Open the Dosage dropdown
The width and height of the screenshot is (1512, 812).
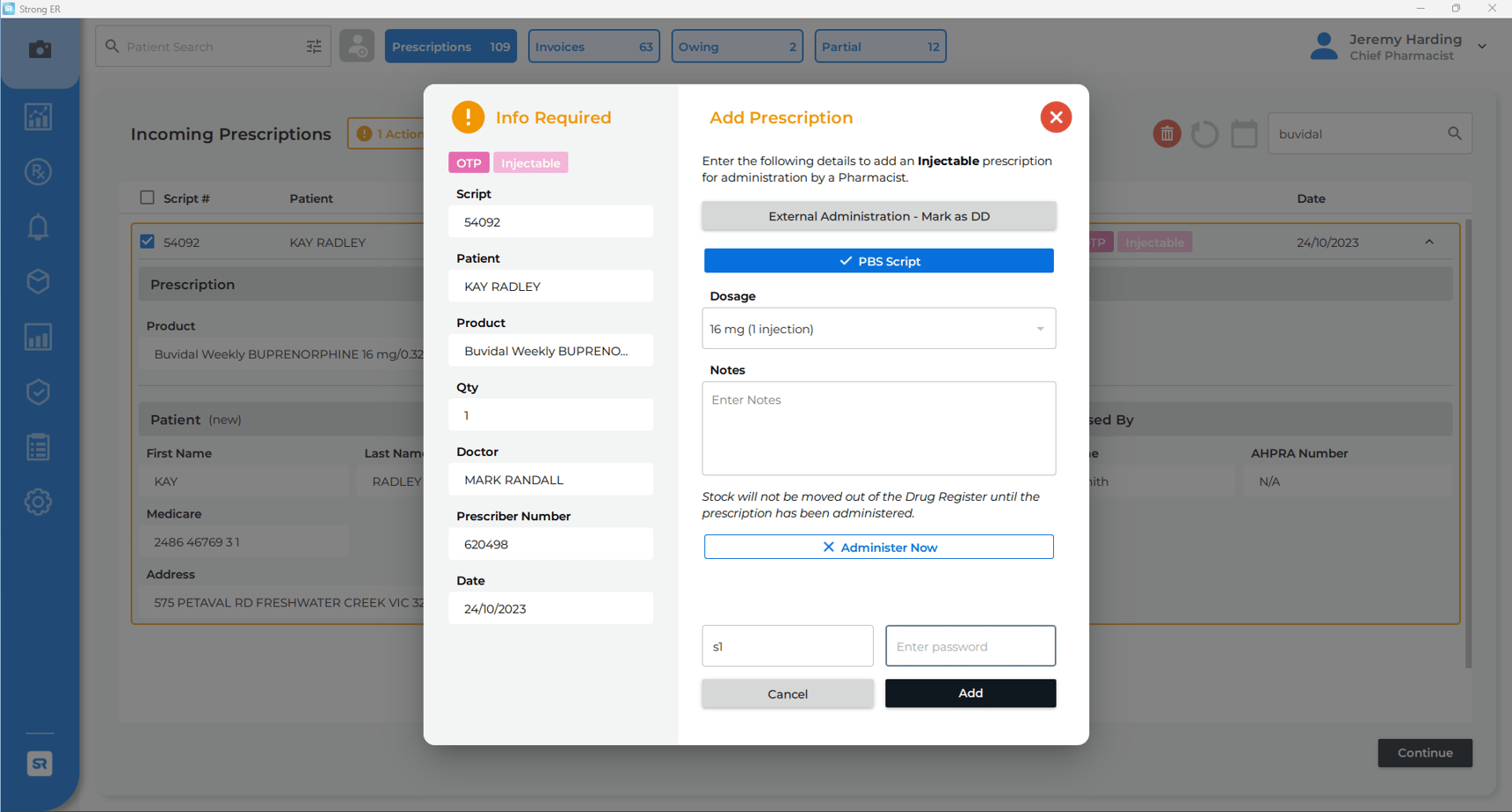(x=879, y=329)
